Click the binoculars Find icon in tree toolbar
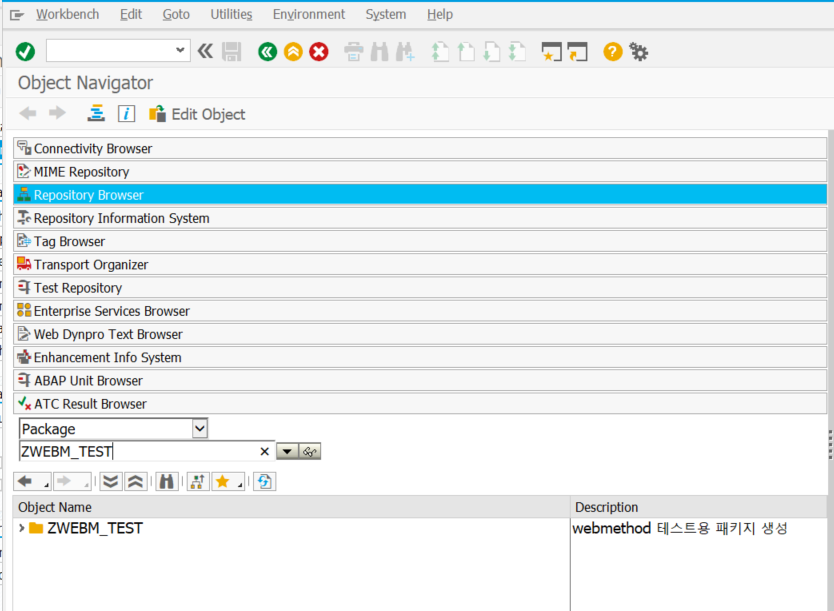 click(166, 482)
